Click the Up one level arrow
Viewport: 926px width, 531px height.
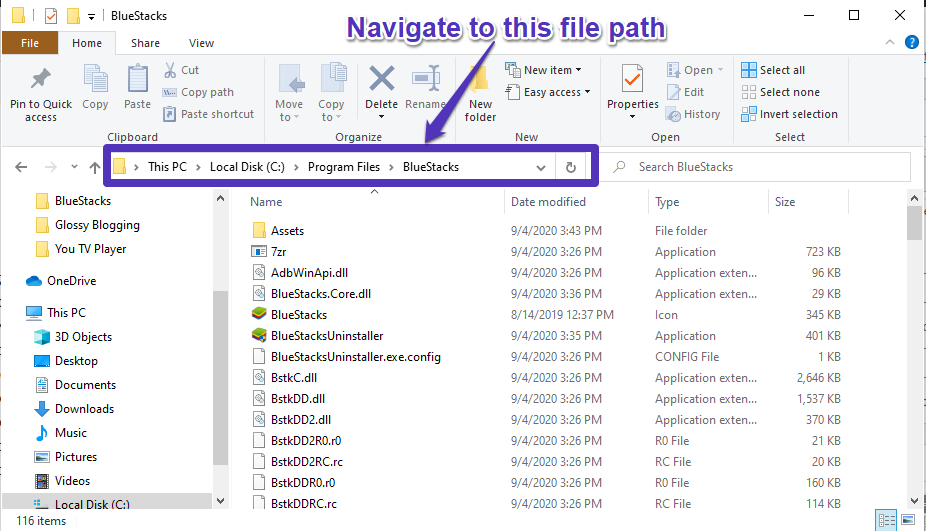pos(94,167)
